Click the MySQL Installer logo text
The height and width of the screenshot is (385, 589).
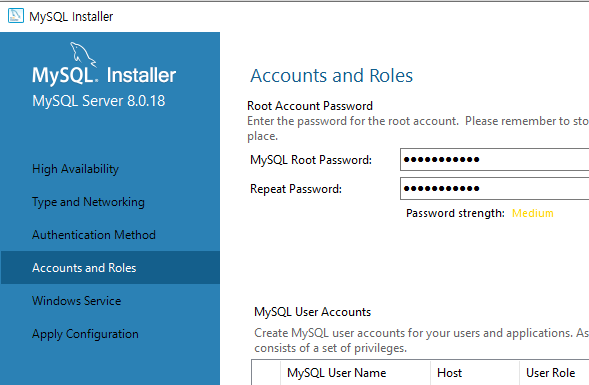104,75
